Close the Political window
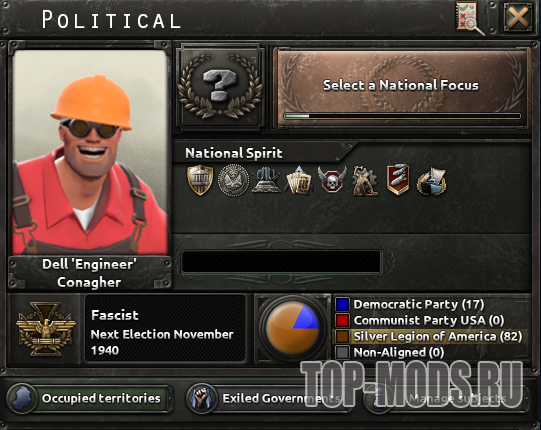 click(517, 17)
